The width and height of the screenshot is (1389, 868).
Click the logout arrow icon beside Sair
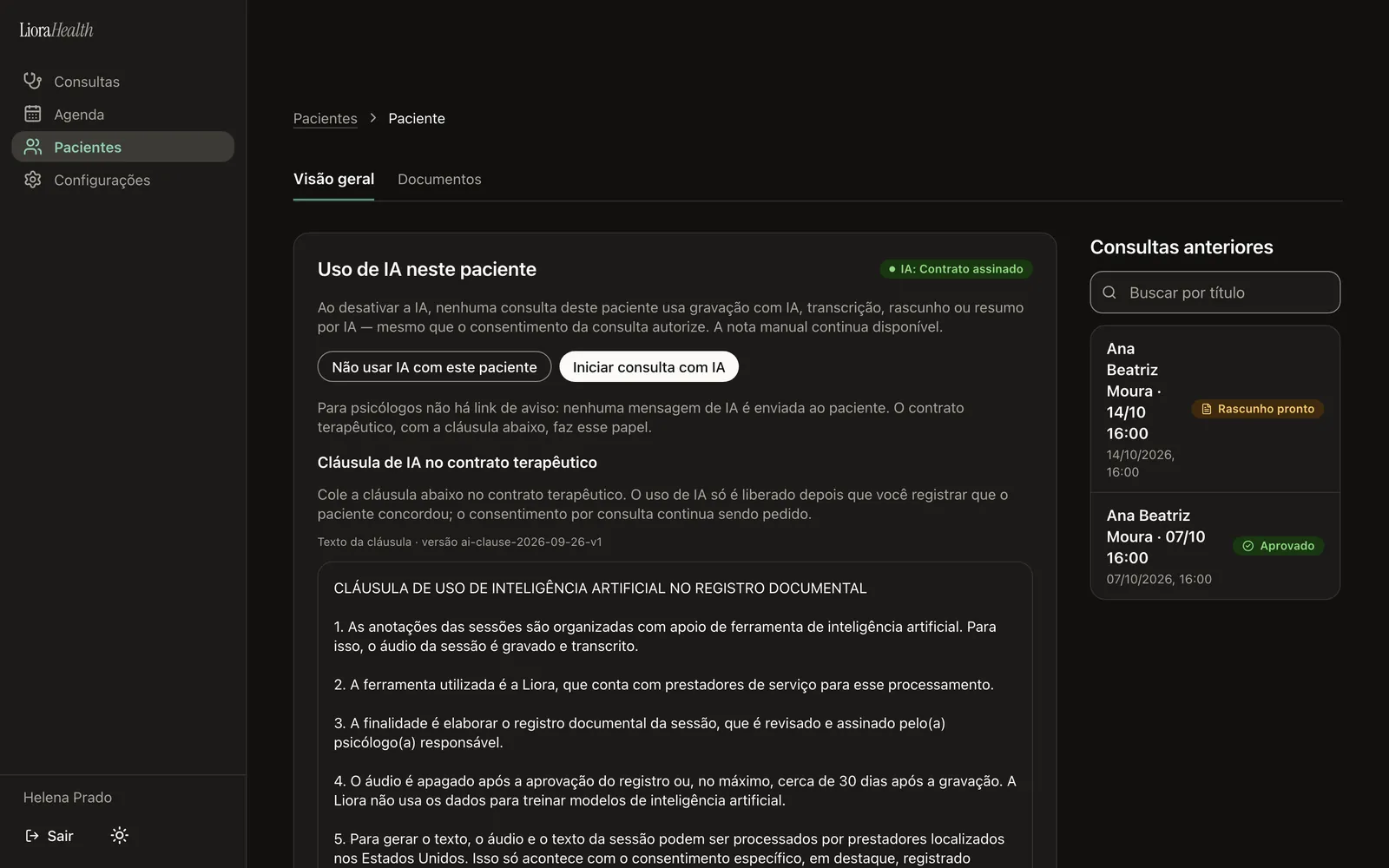[32, 836]
